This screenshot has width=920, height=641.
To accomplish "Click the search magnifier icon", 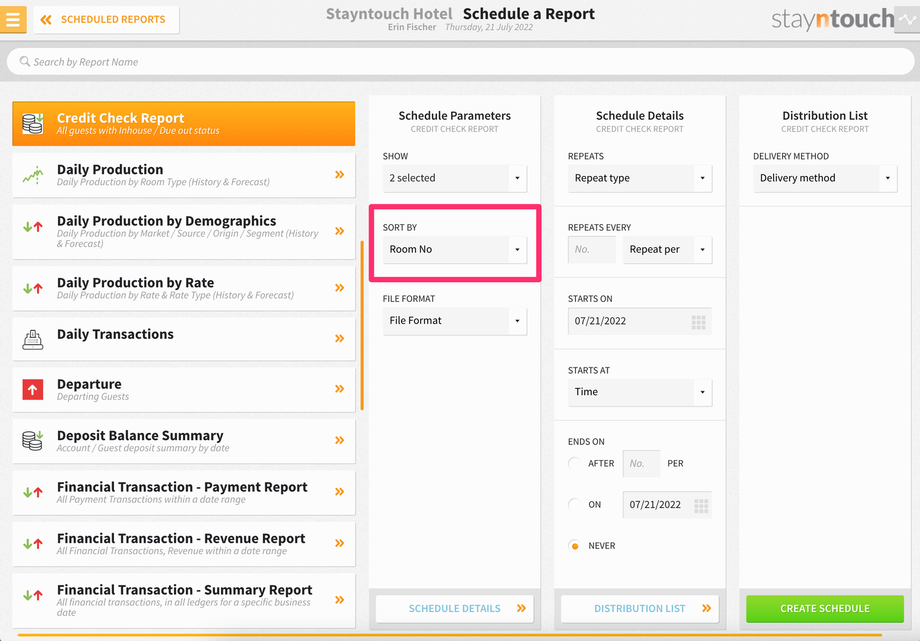I will point(25,61).
